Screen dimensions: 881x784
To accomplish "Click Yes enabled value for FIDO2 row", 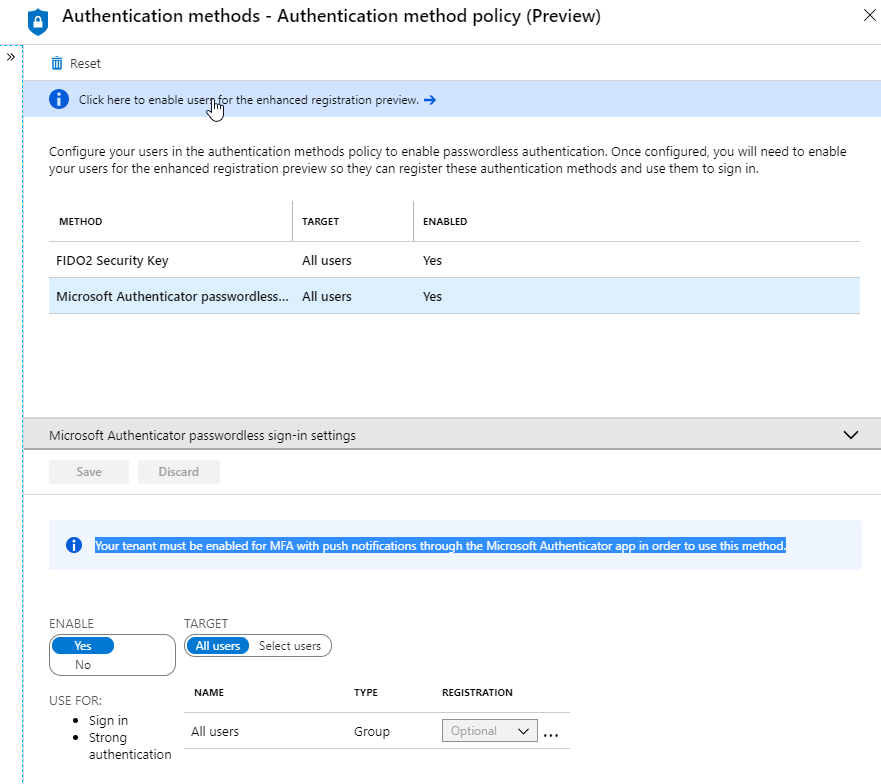I will coord(432,260).
